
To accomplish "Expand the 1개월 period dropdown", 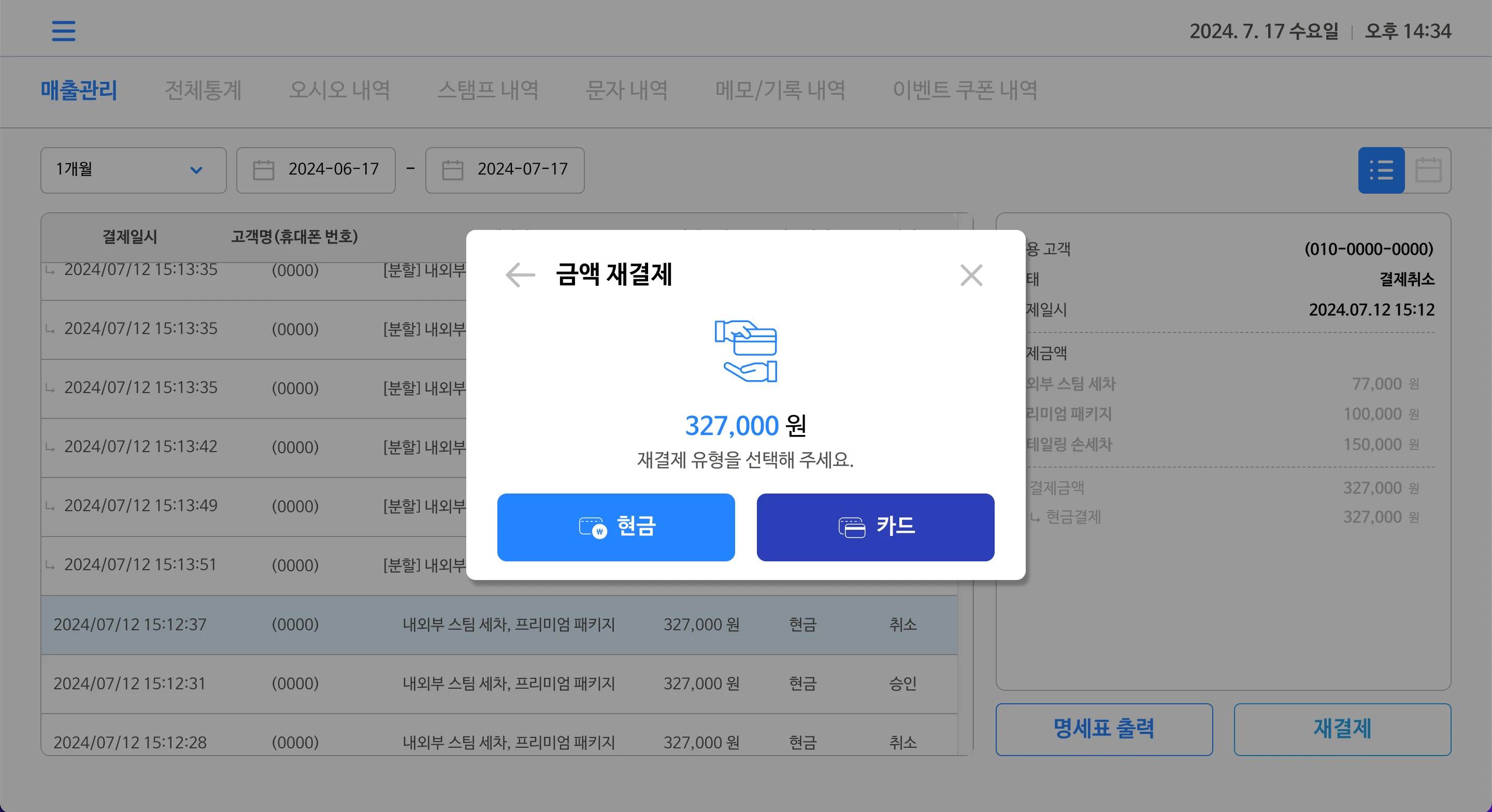I will point(133,170).
